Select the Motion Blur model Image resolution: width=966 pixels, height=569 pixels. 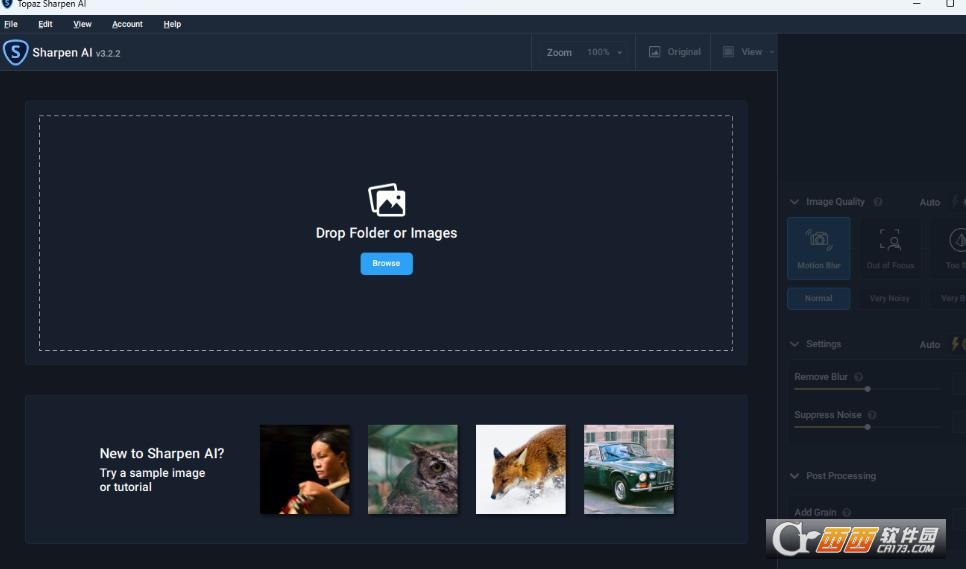819,248
